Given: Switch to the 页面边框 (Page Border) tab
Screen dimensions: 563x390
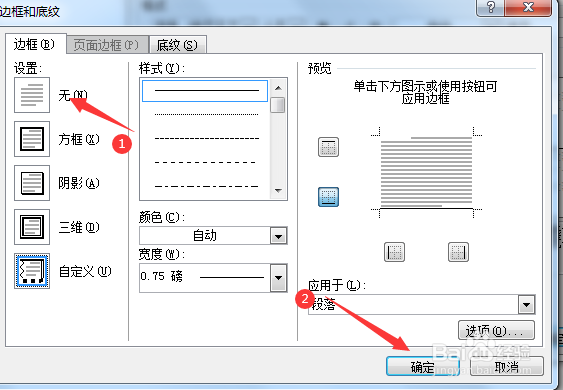Looking at the screenshot, I should [107, 45].
